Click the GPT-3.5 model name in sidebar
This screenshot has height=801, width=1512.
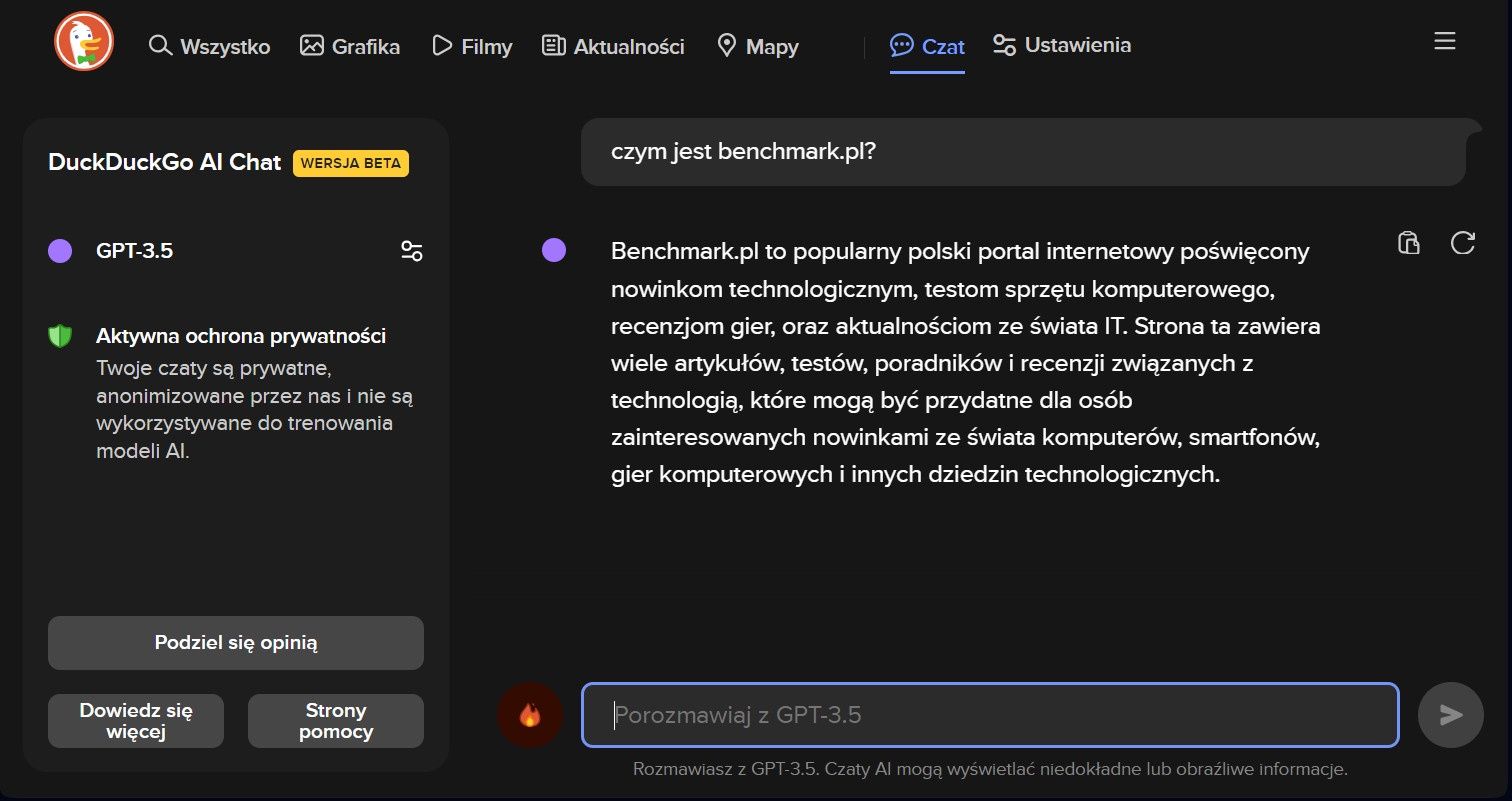[x=134, y=251]
